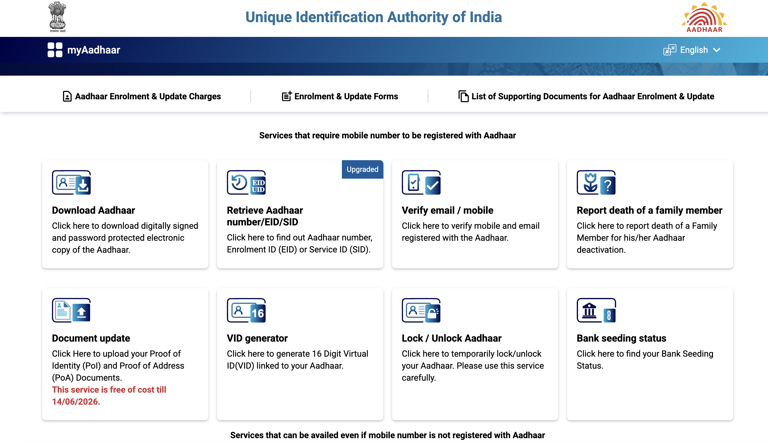Click 'Click here to find your Bank Seeding' text
The image size is (768, 444).
point(645,360)
